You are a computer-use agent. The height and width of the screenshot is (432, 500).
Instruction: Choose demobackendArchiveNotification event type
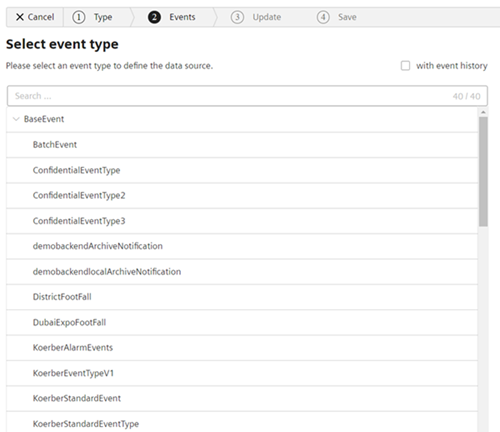pos(242,246)
